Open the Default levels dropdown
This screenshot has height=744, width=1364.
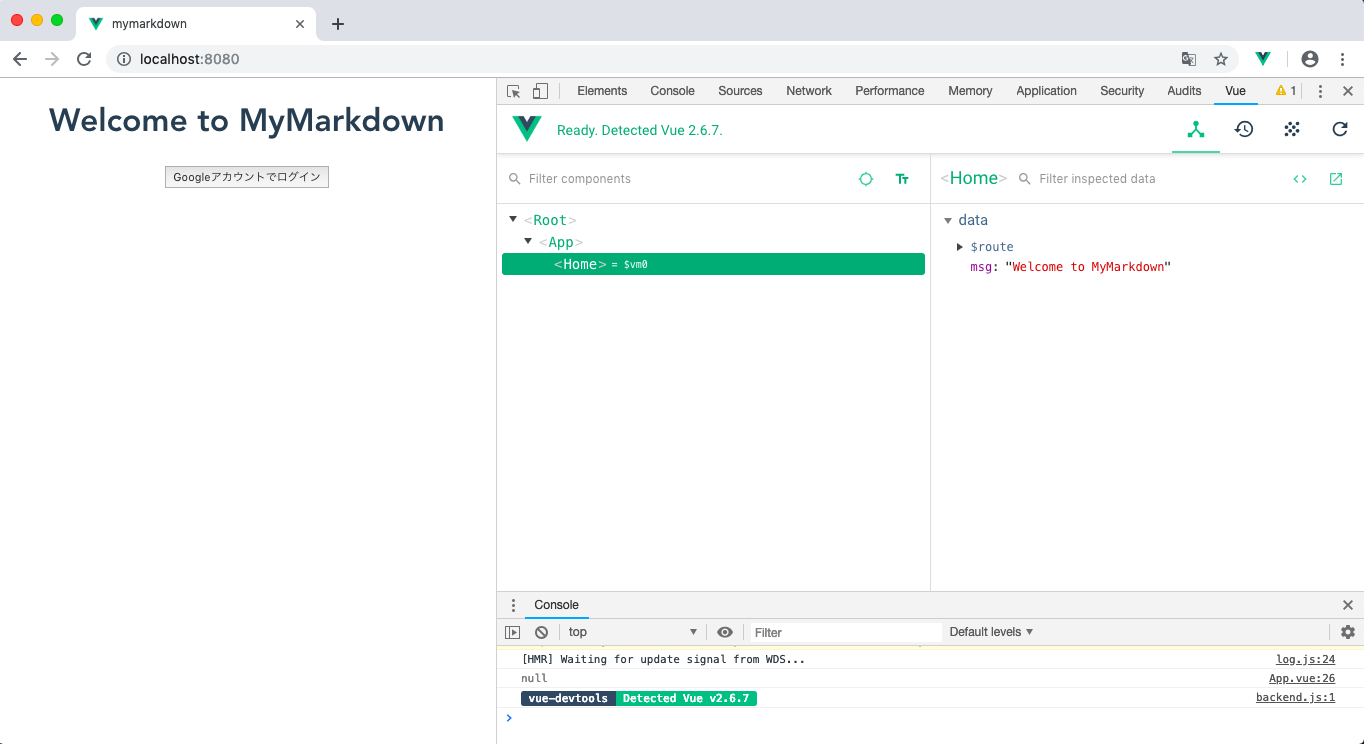[x=991, y=632]
